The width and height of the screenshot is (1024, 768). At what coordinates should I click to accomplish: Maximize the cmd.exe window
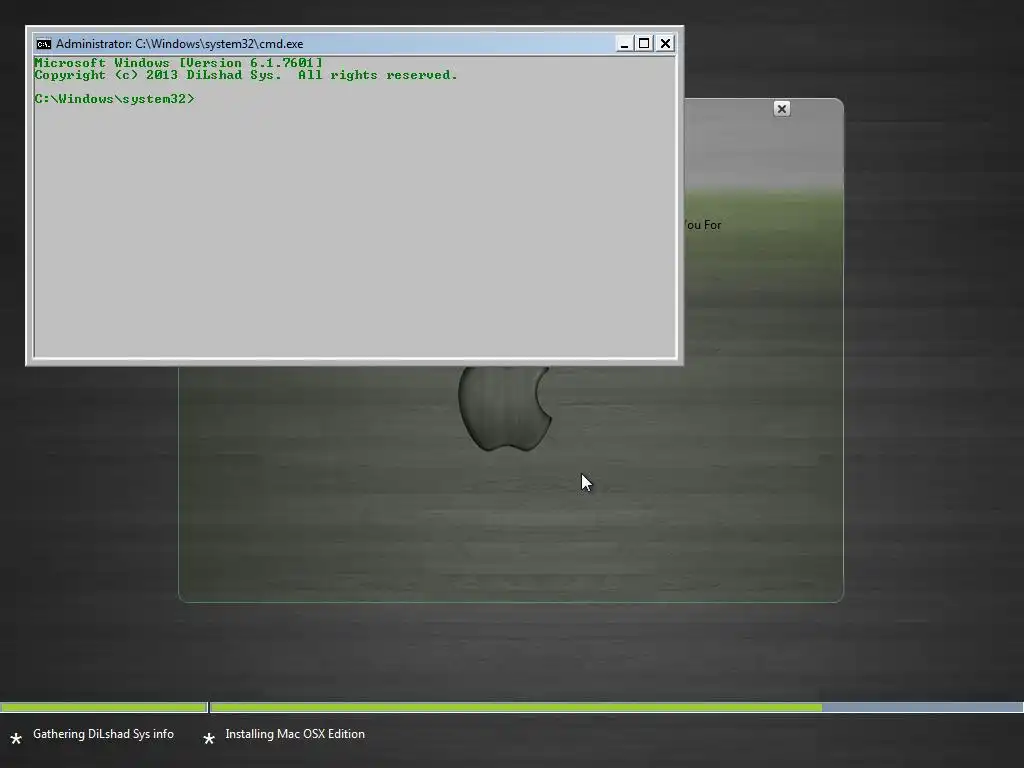pyautogui.click(x=644, y=44)
